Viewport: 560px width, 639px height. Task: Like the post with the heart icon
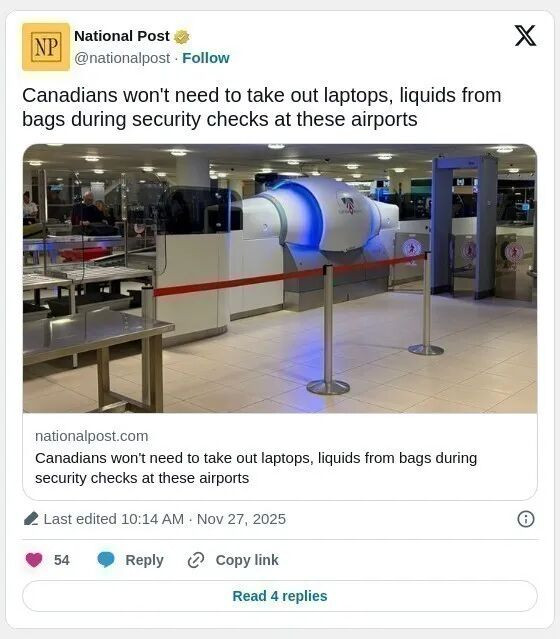point(34,560)
